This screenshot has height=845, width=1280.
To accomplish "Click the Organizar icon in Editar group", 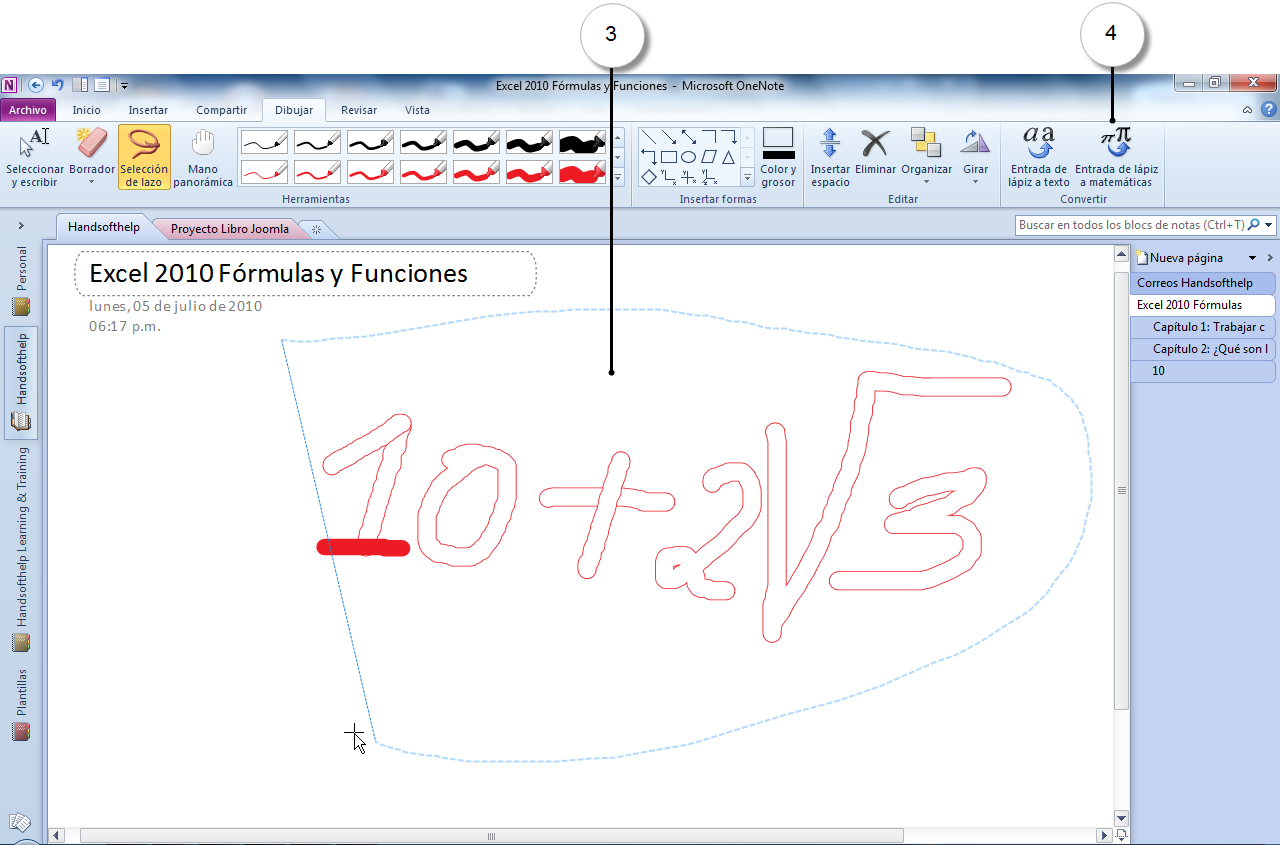I will point(926,145).
